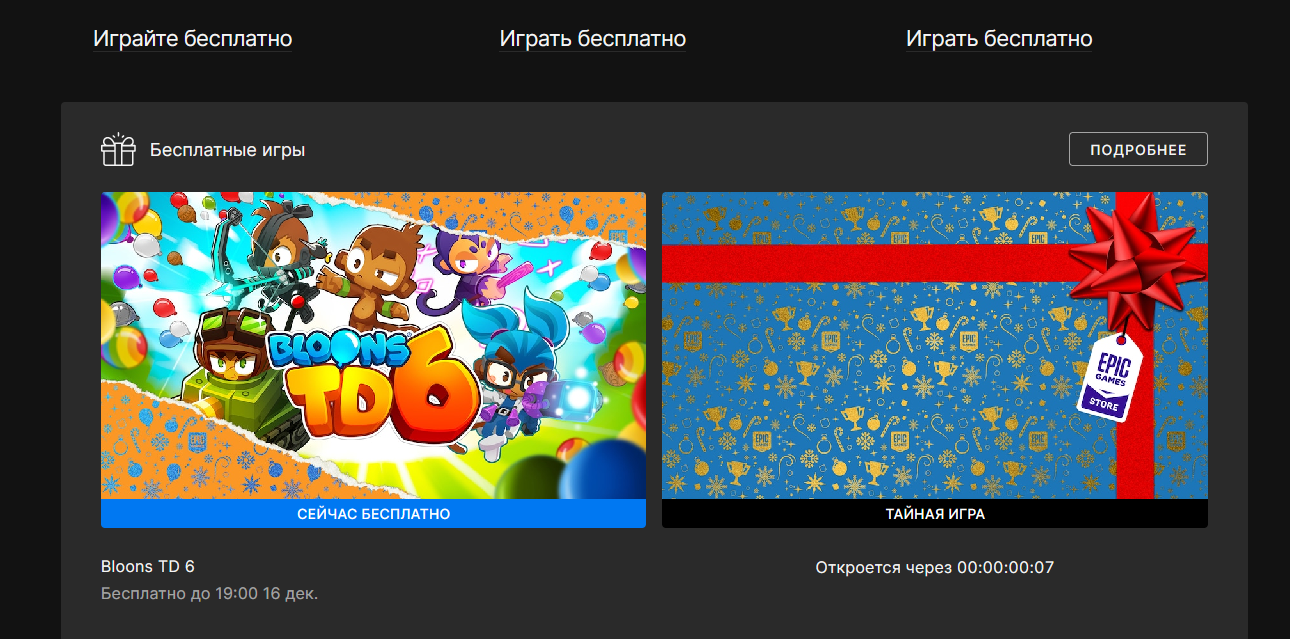The width and height of the screenshot is (1290, 639).
Task: Open the Bloons TD 6 title link
Action: coord(148,566)
